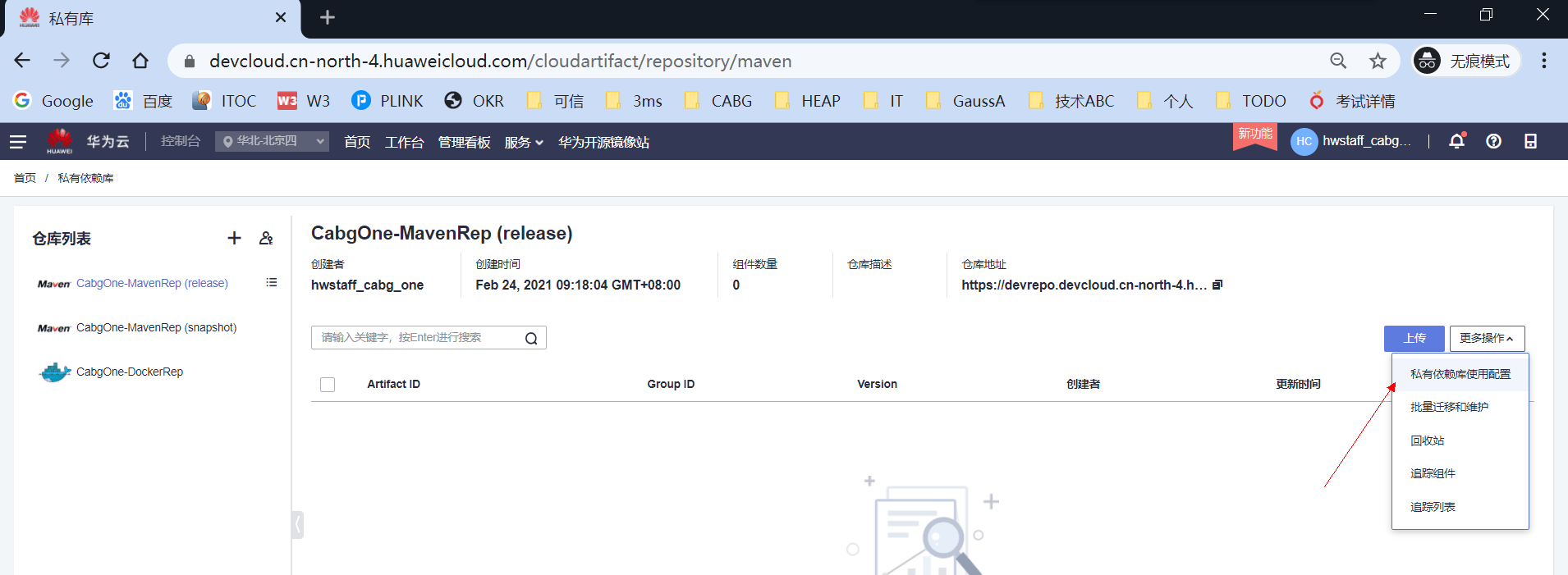Open notifications bell icon
Screen dimensions: 1568x575
(1457, 141)
